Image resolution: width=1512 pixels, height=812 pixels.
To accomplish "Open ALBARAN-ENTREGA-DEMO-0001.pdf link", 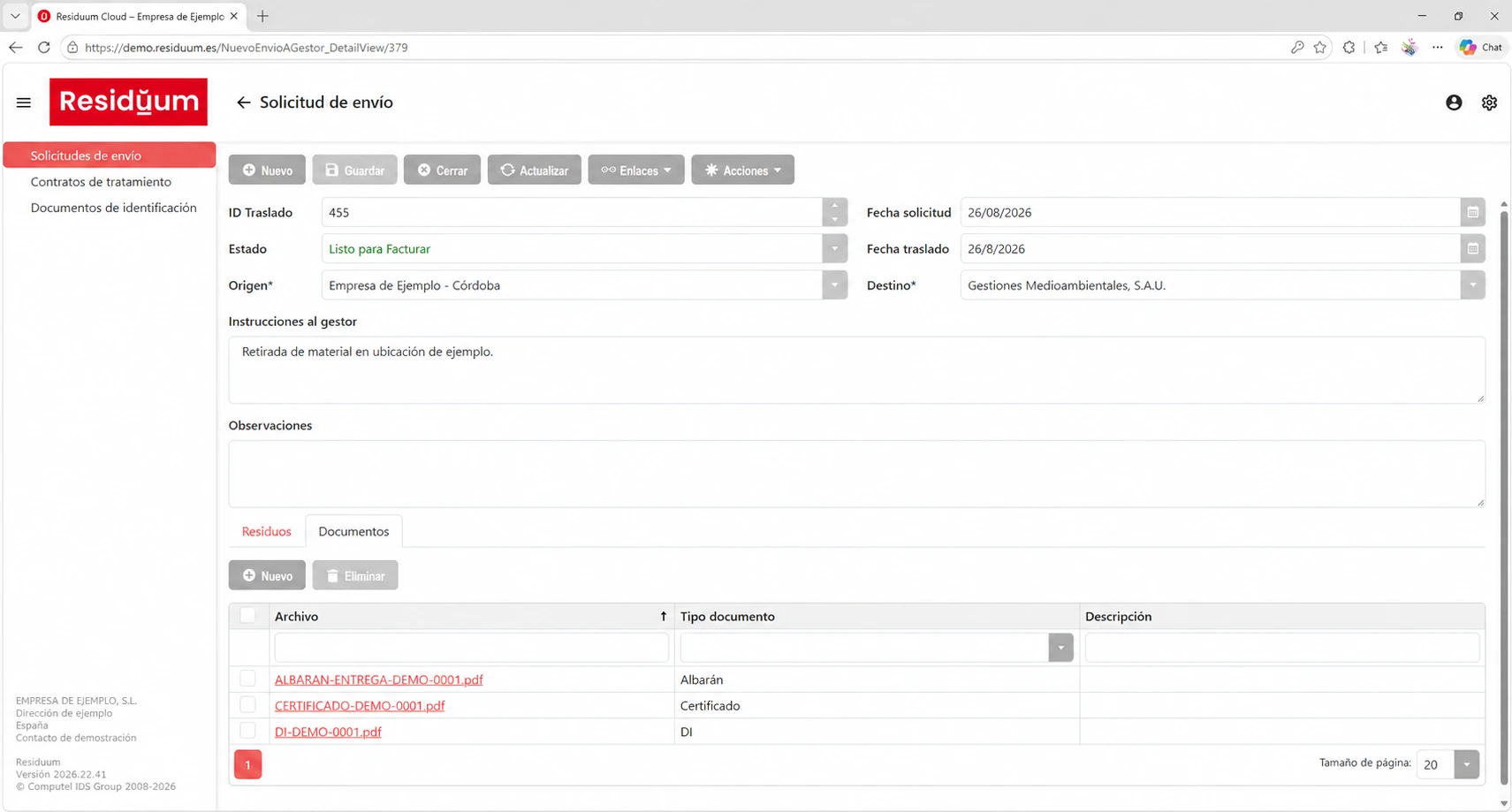I will pyautogui.click(x=378, y=679).
